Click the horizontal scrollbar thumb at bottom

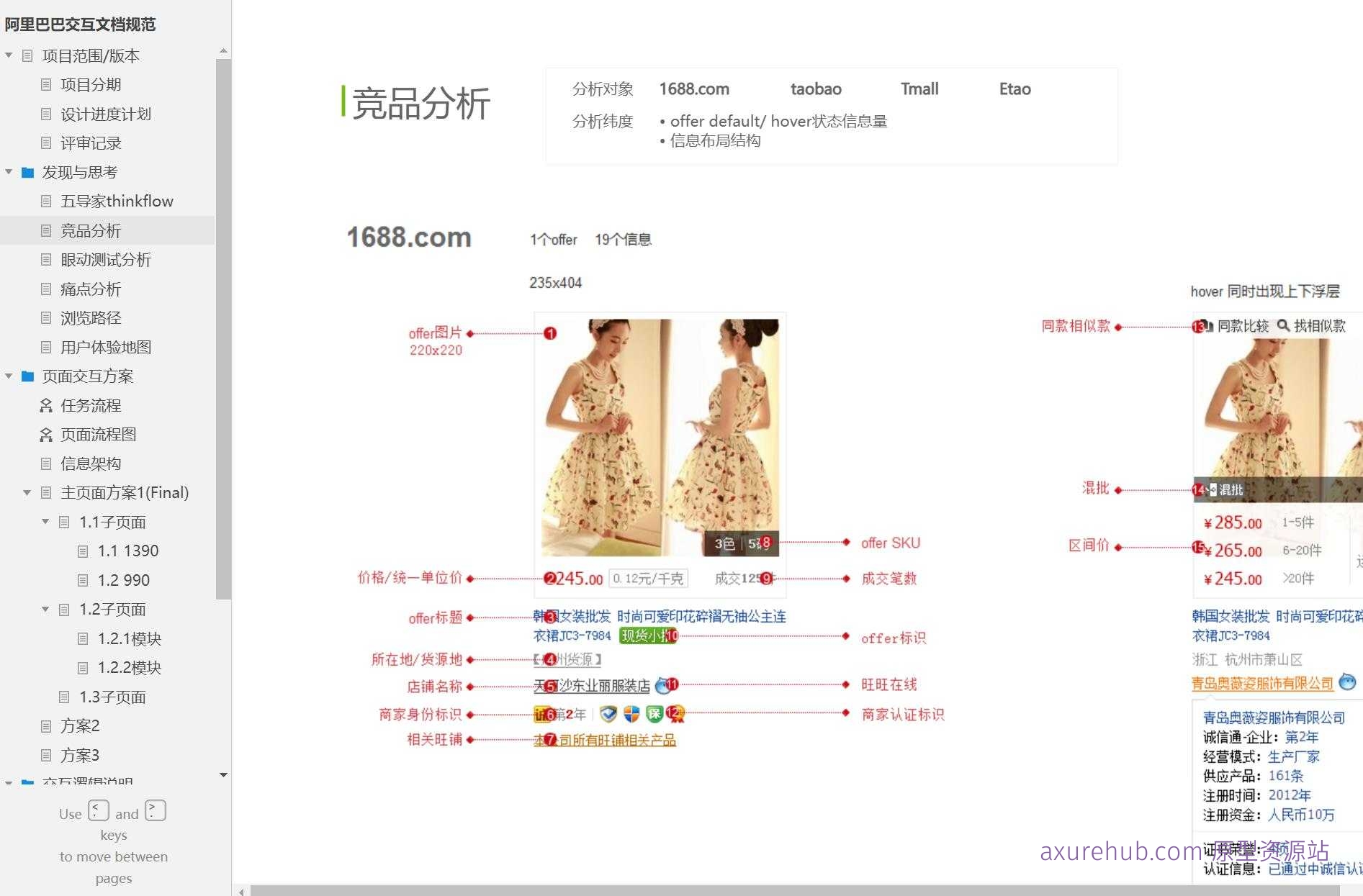[794, 891]
